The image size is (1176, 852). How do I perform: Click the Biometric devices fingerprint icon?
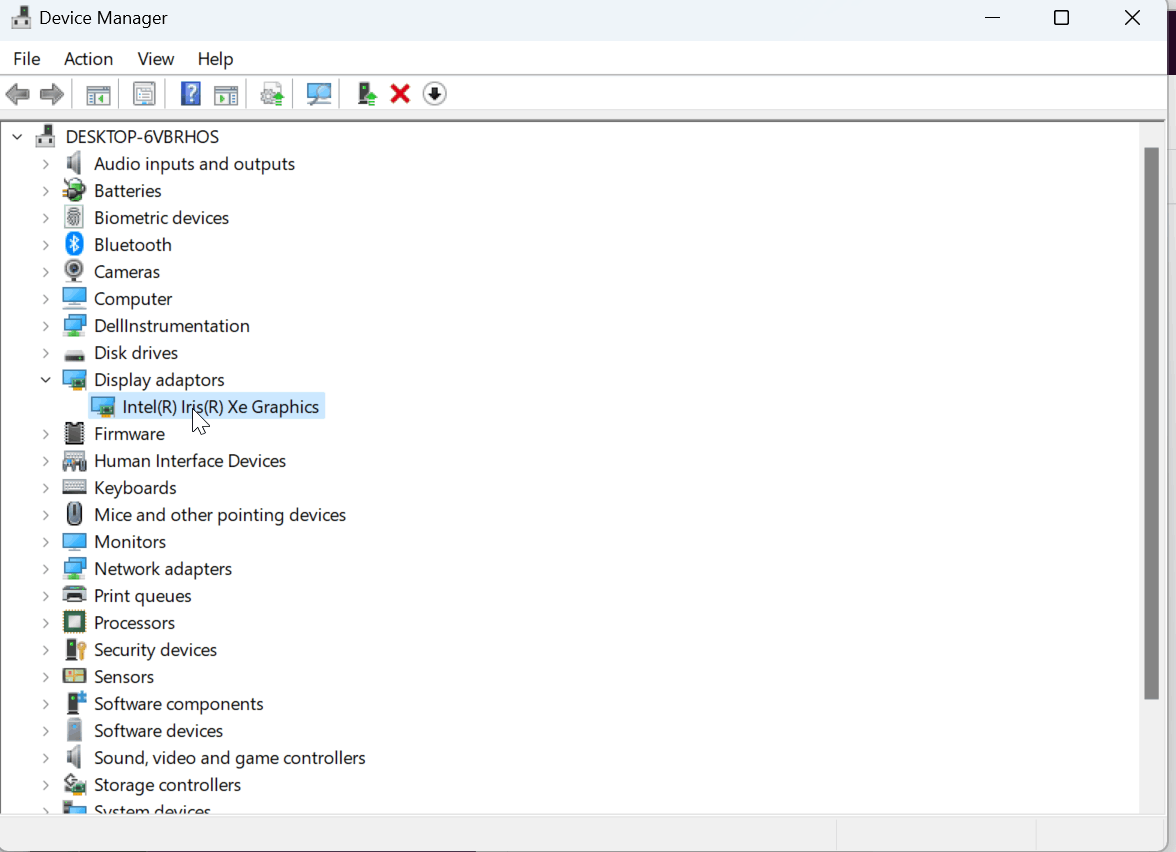pyautogui.click(x=74, y=218)
